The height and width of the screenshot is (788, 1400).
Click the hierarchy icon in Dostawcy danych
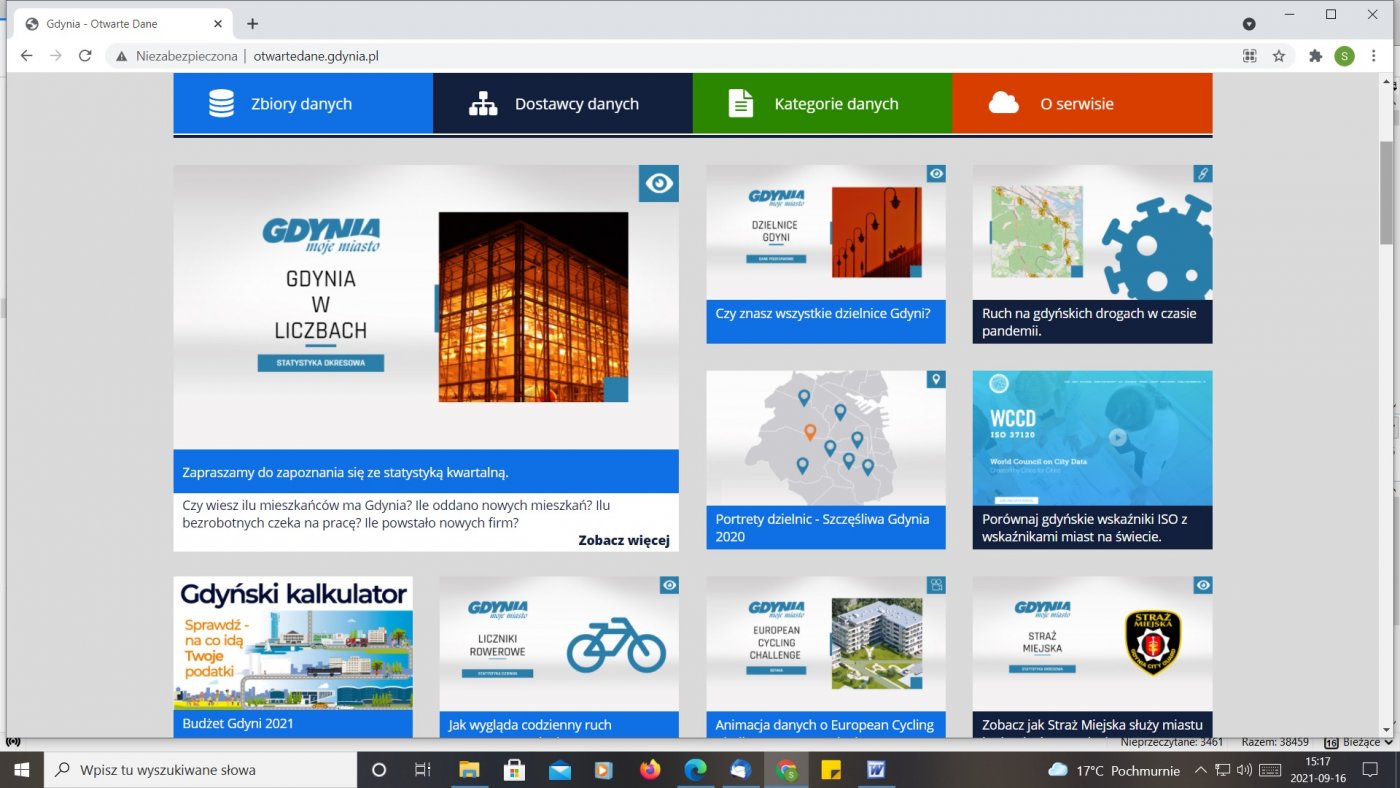[x=483, y=103]
